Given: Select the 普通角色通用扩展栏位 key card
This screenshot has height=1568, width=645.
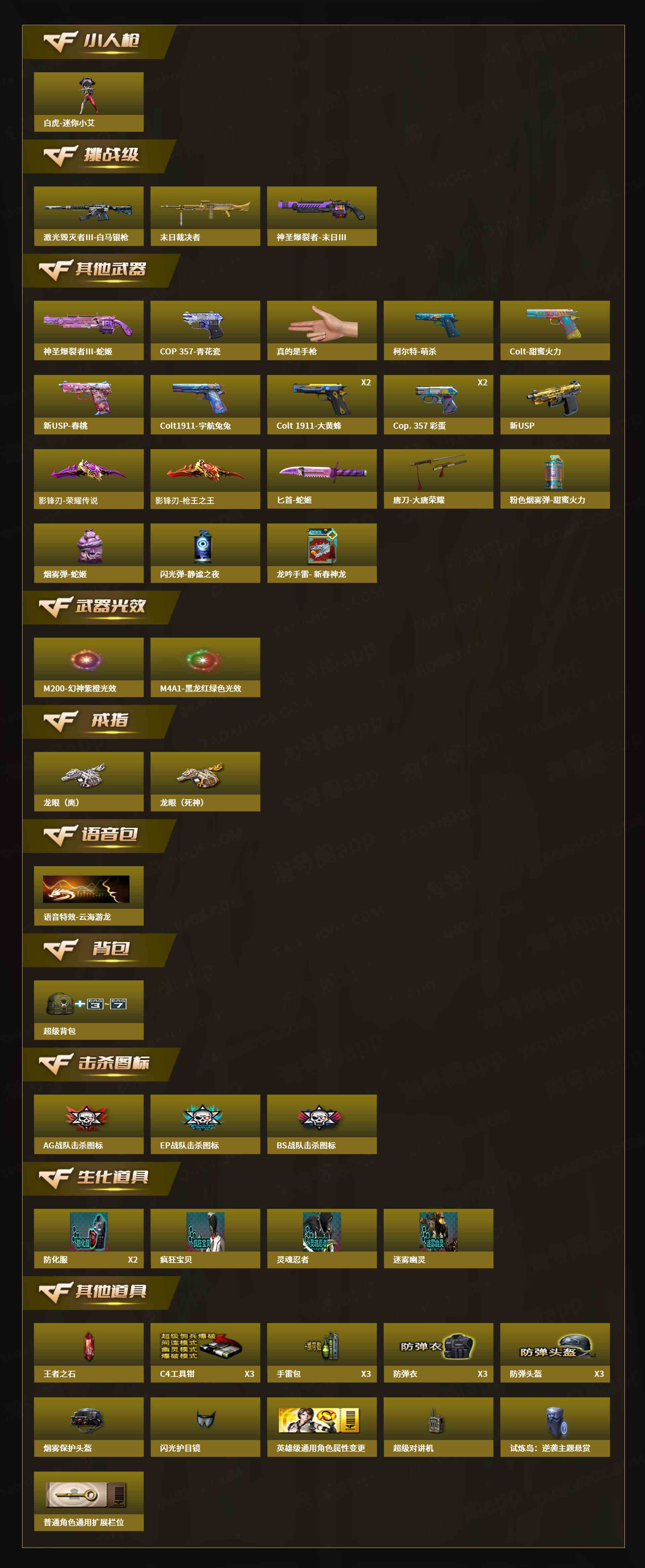Looking at the screenshot, I should click(x=89, y=1501).
